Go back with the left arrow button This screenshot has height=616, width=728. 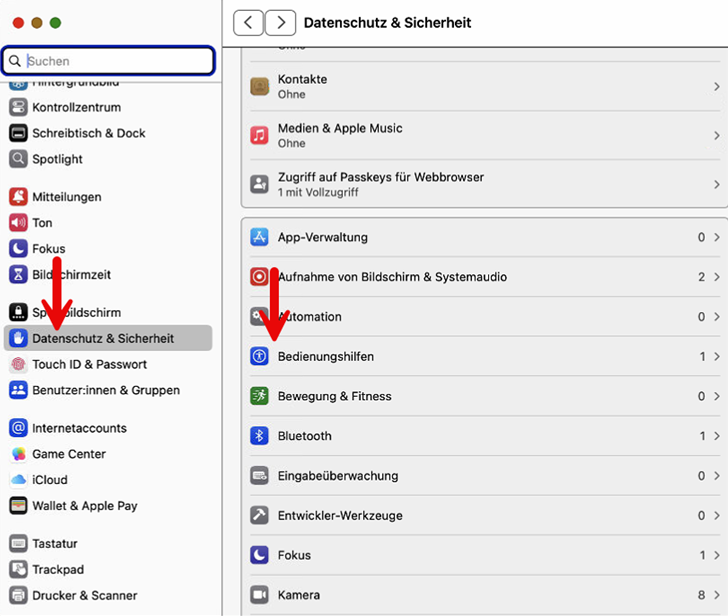pos(248,22)
